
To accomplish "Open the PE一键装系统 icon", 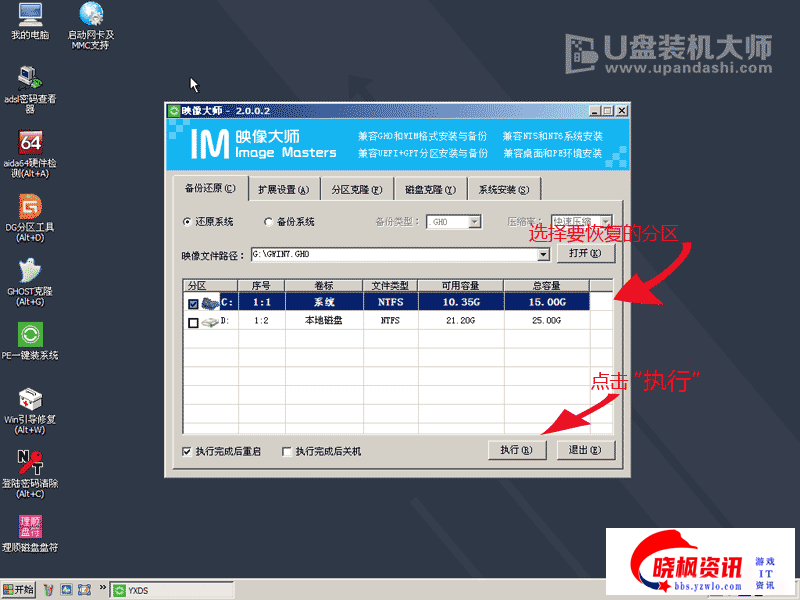I will pos(30,334).
